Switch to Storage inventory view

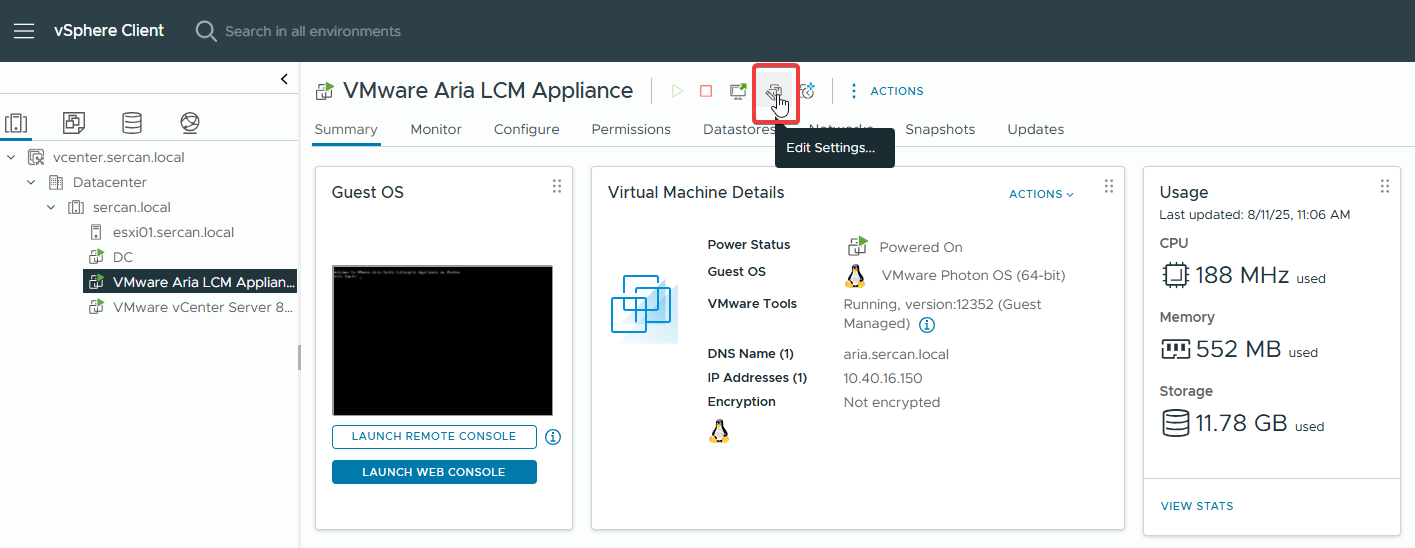coord(132,123)
